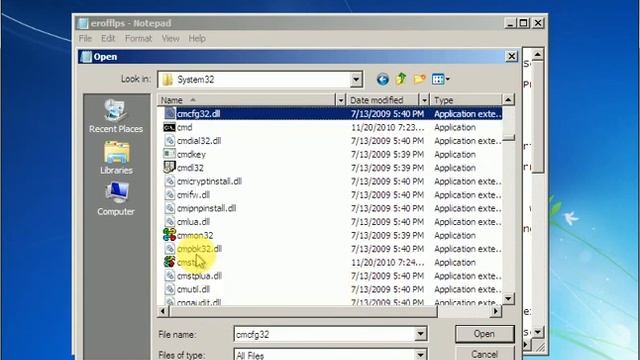Select the cmicryptinstall.dll file icon
The width and height of the screenshot is (640, 360).
point(170,181)
